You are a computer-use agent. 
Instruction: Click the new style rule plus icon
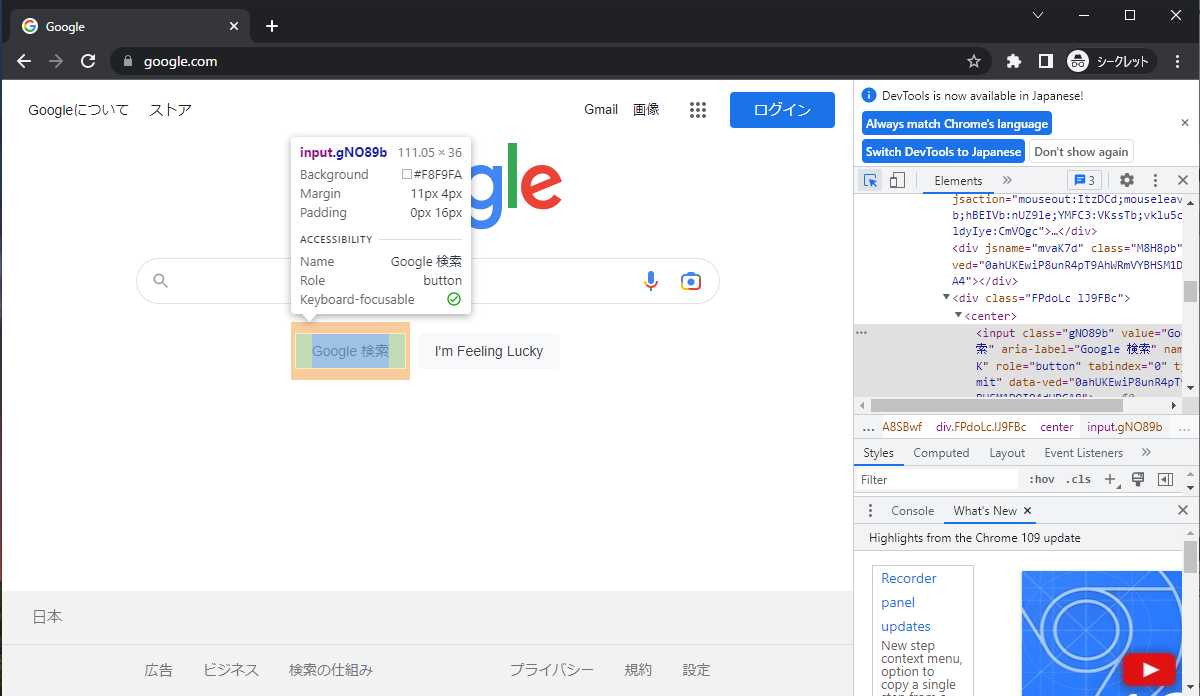pos(1110,479)
